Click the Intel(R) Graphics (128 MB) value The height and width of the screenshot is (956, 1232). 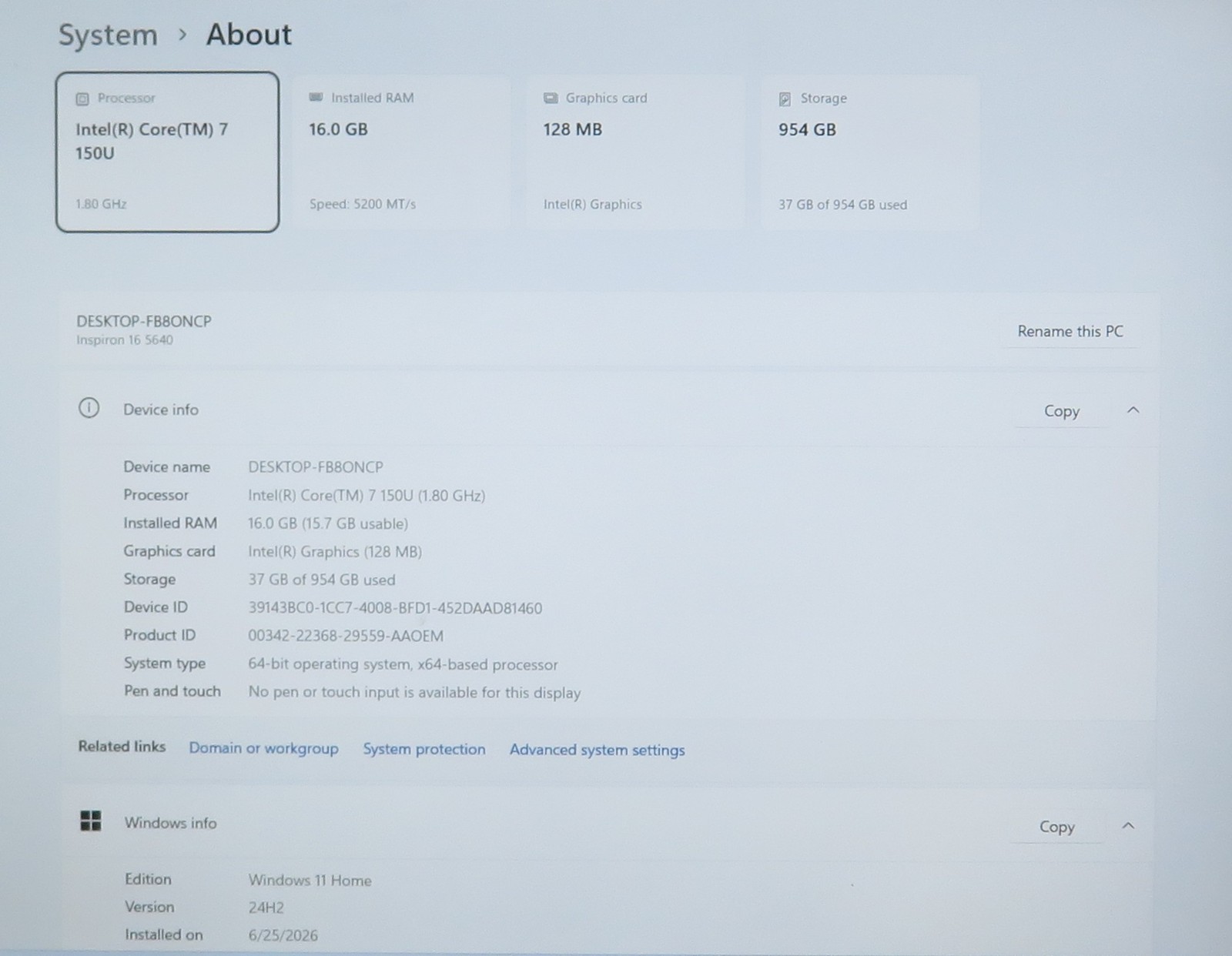[x=335, y=551]
